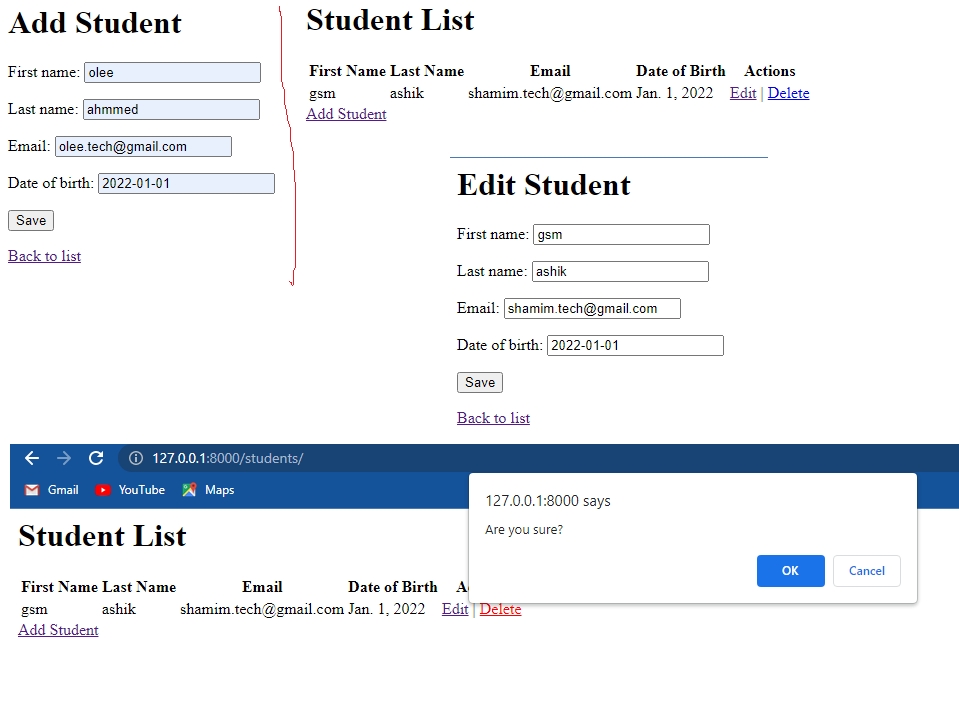Confirm the dialog by pressing OK
959x704 pixels.
click(x=790, y=571)
